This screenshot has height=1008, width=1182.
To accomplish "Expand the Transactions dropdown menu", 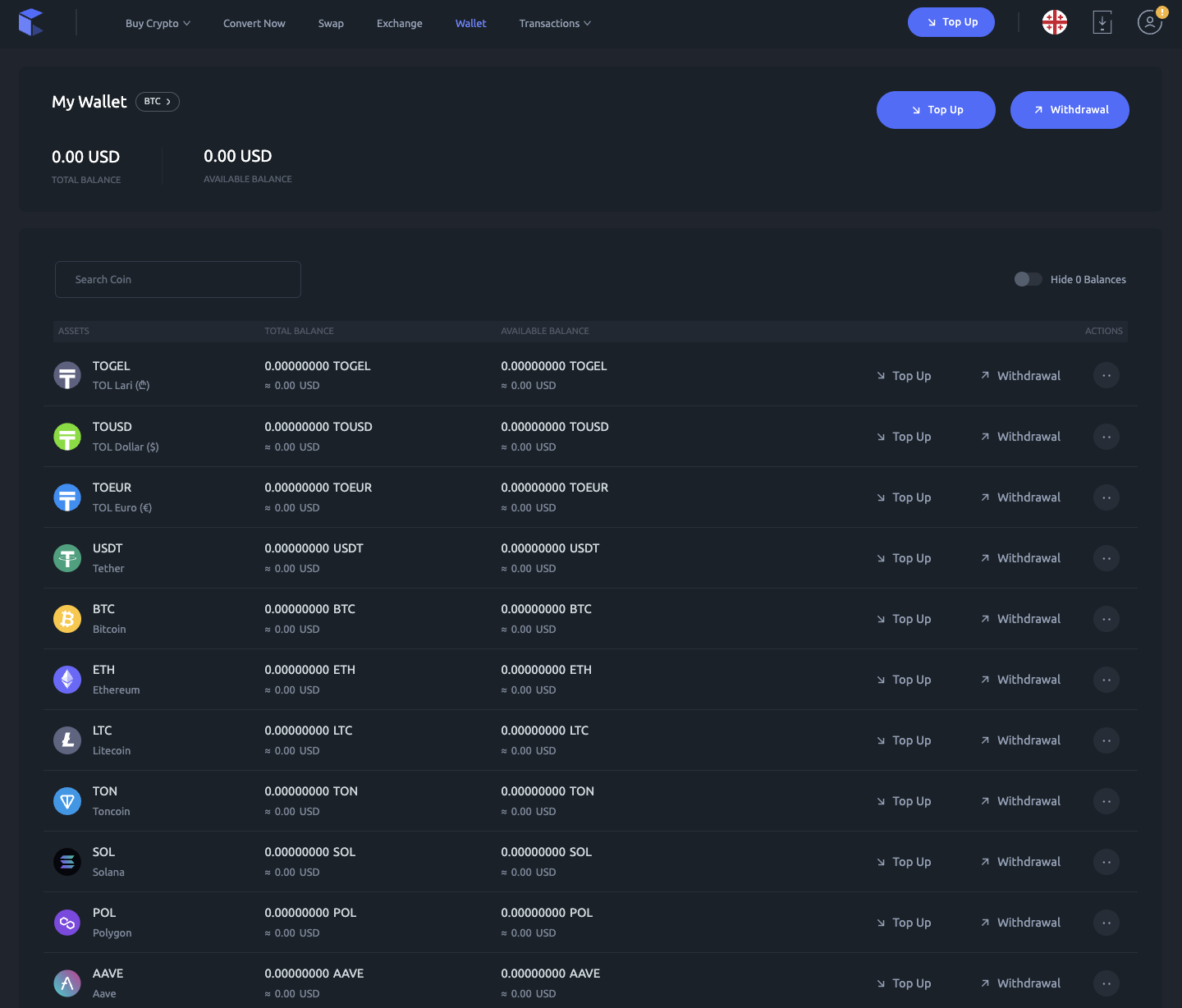I will 555,23.
